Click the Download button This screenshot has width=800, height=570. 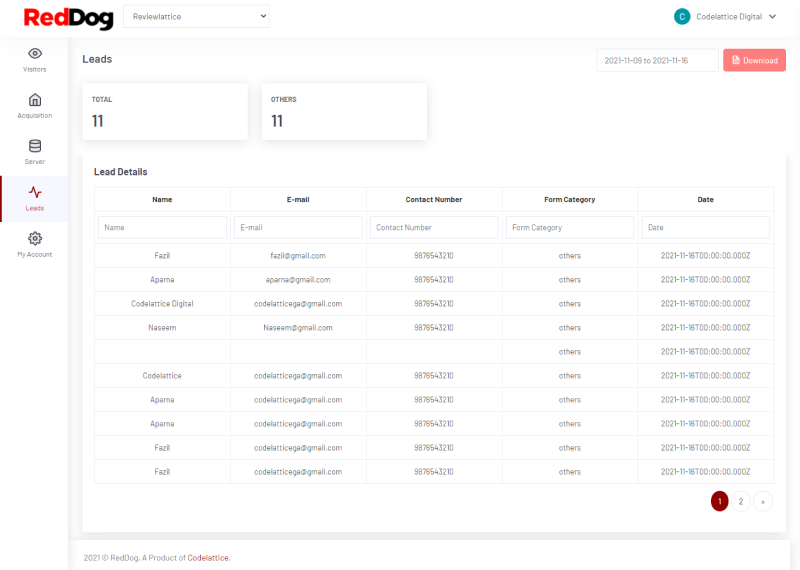coord(754,60)
